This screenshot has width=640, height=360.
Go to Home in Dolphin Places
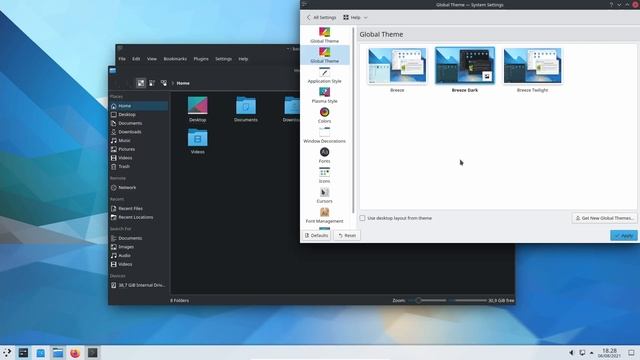coord(139,106)
